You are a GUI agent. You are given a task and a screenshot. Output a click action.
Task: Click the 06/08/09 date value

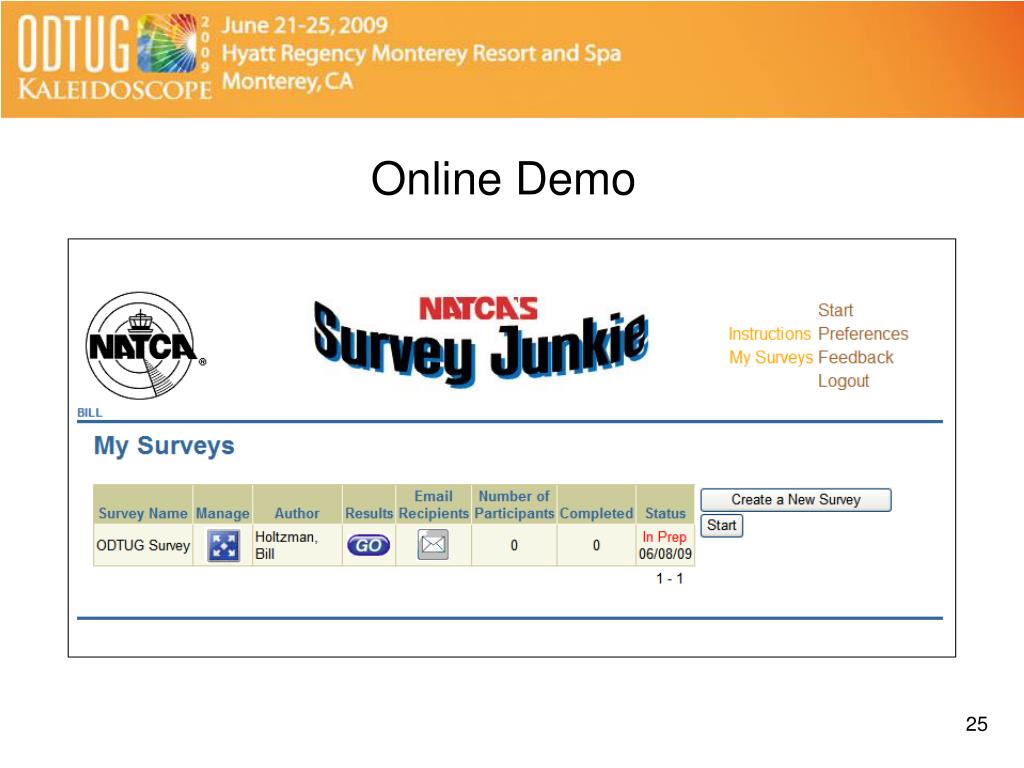point(665,554)
